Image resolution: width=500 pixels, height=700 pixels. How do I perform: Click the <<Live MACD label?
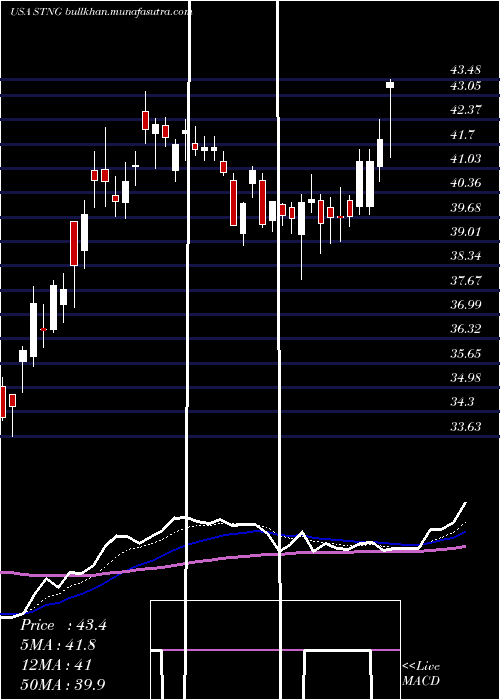coord(421,673)
